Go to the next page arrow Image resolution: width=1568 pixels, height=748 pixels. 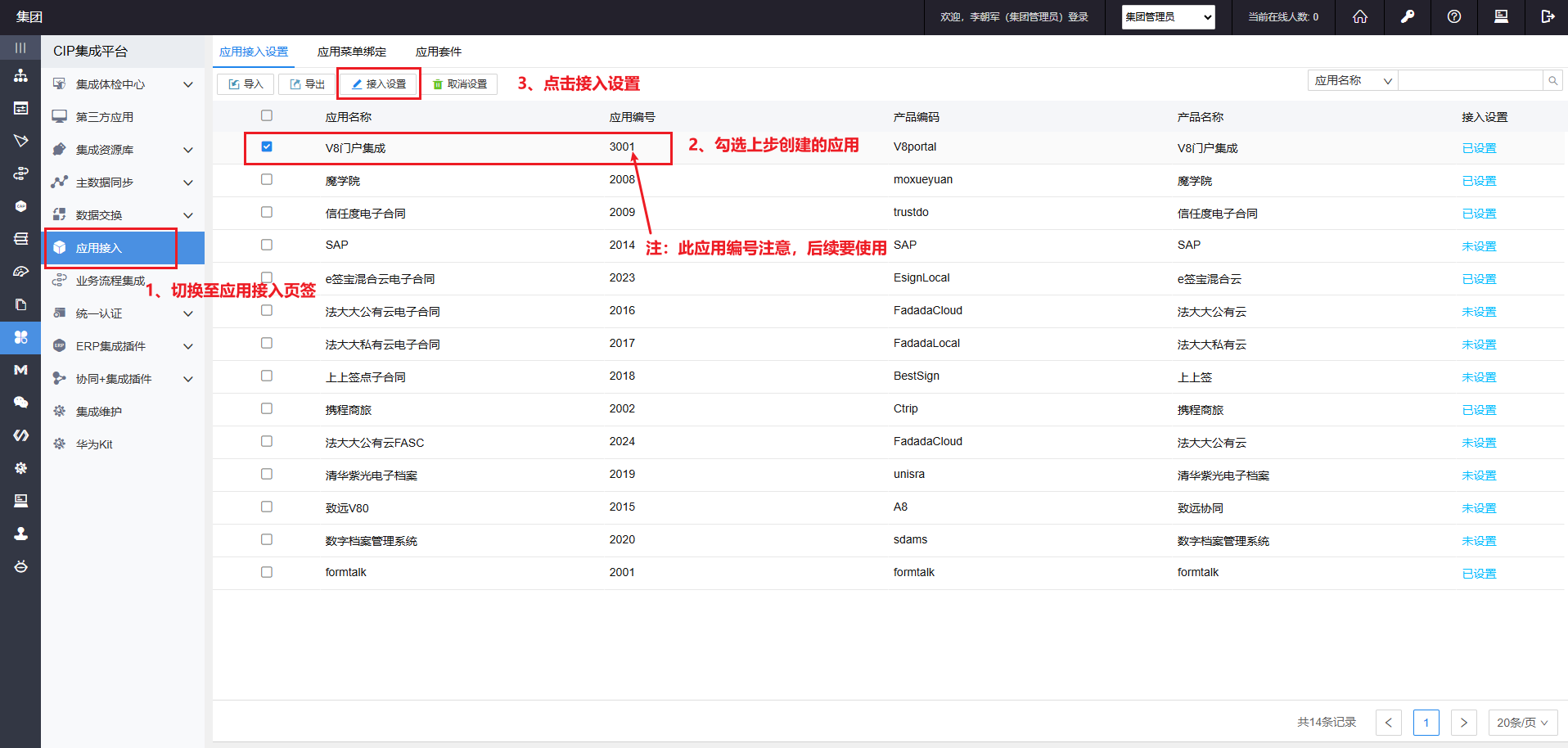1464,723
